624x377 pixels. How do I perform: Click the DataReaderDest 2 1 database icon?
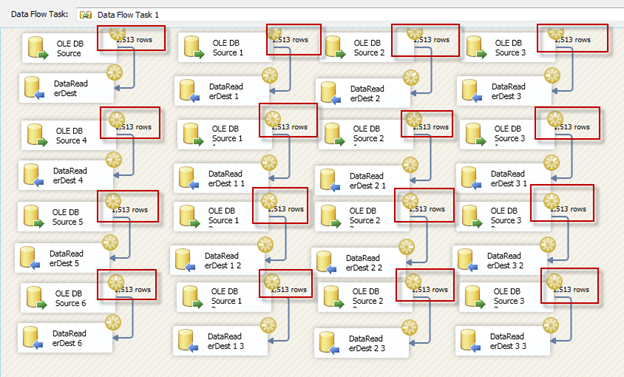(x=330, y=180)
